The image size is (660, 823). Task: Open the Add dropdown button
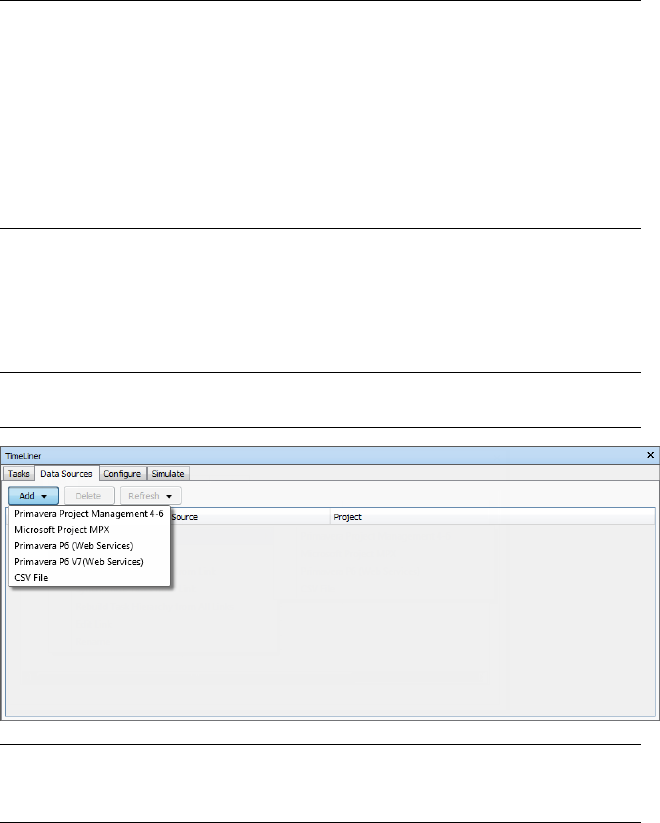tap(33, 496)
